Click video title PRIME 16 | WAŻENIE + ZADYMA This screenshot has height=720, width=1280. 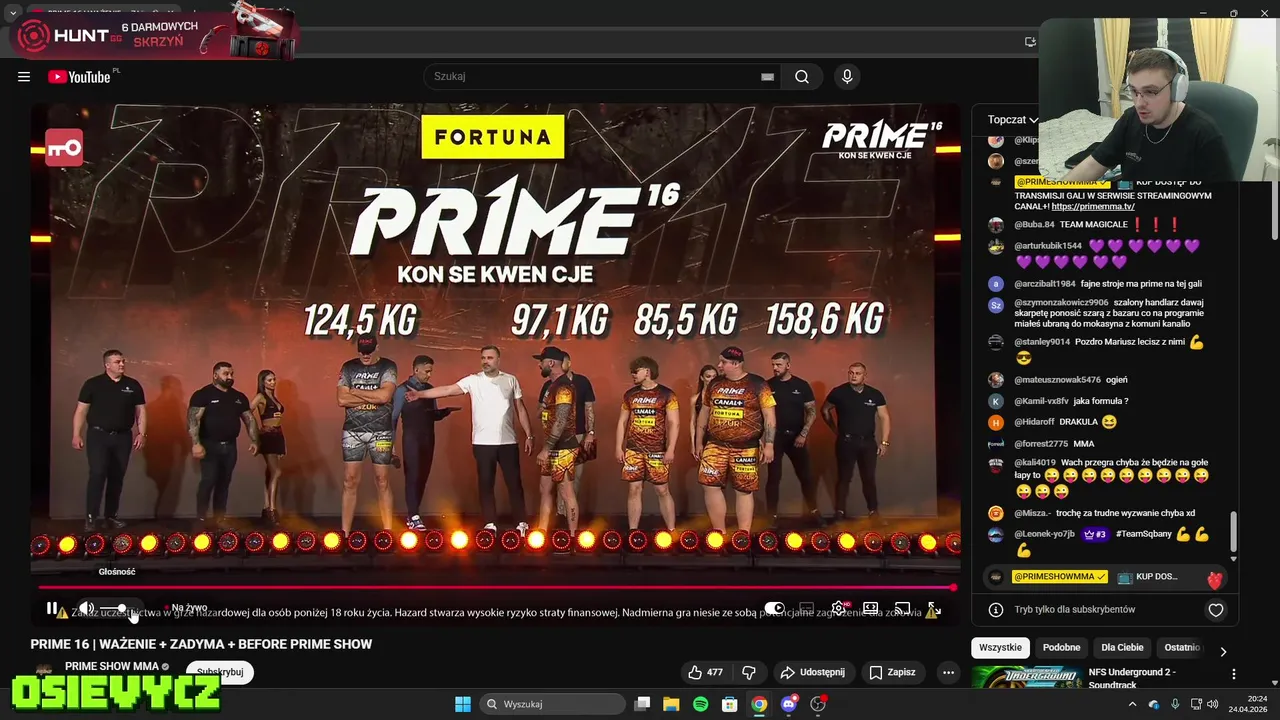201,645
